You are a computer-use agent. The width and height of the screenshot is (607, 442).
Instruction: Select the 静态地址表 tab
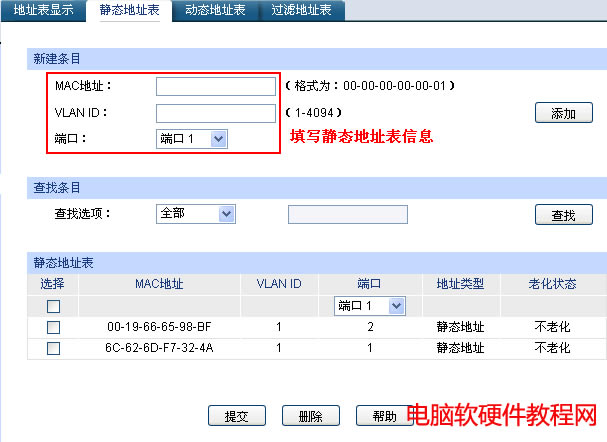(129, 11)
